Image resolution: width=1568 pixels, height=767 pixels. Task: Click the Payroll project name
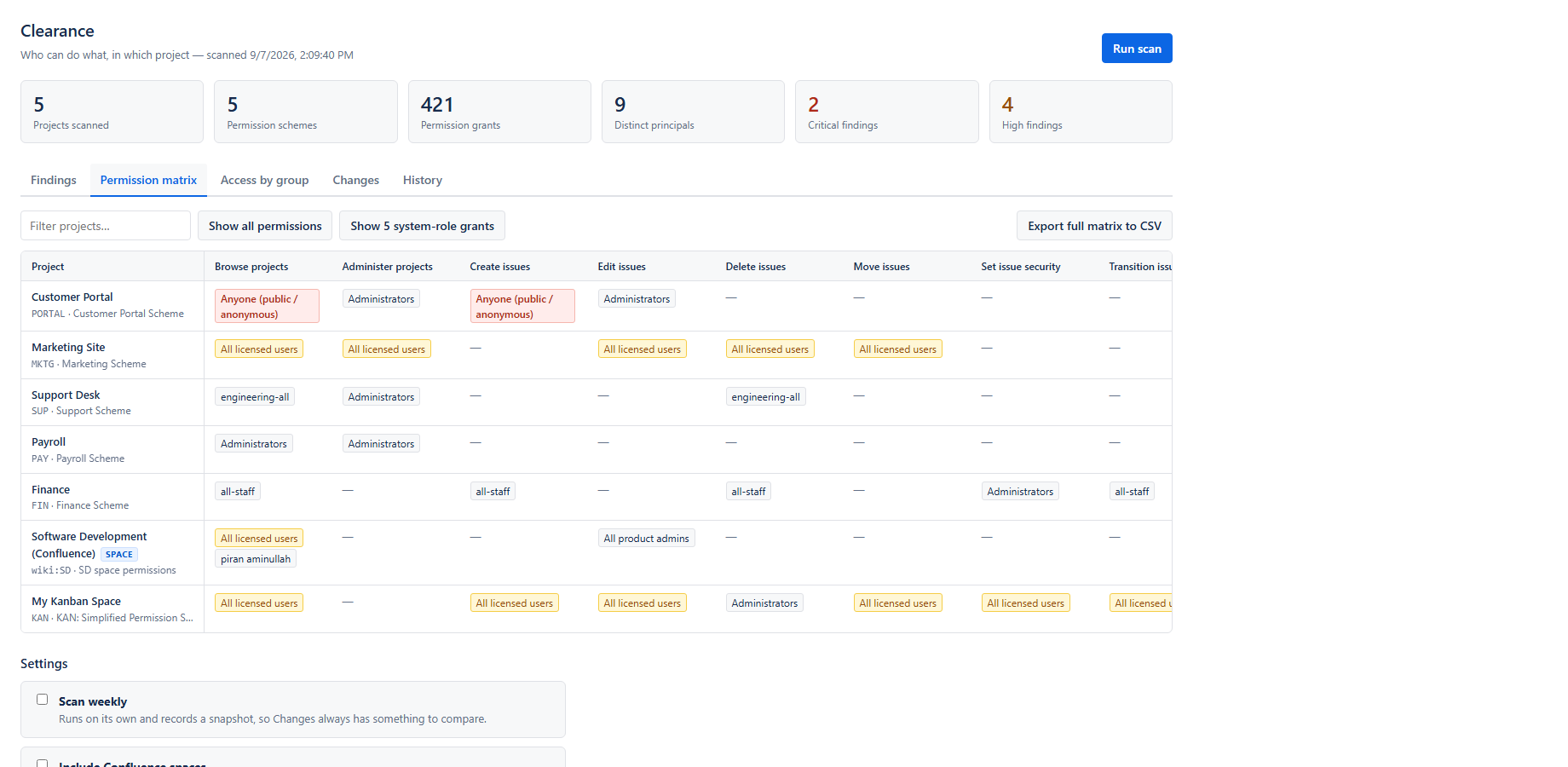click(x=49, y=442)
